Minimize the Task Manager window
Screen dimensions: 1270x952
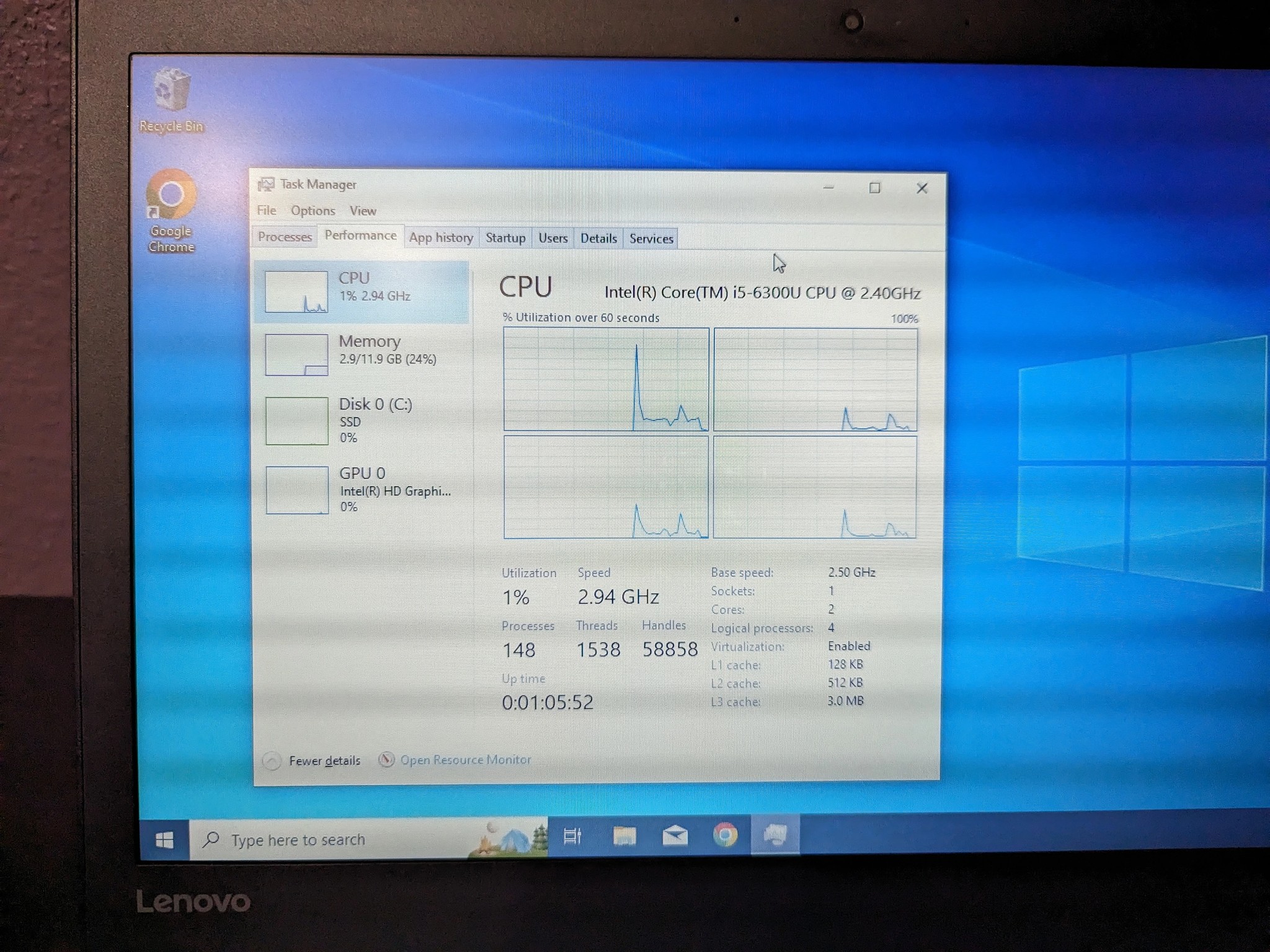point(828,187)
